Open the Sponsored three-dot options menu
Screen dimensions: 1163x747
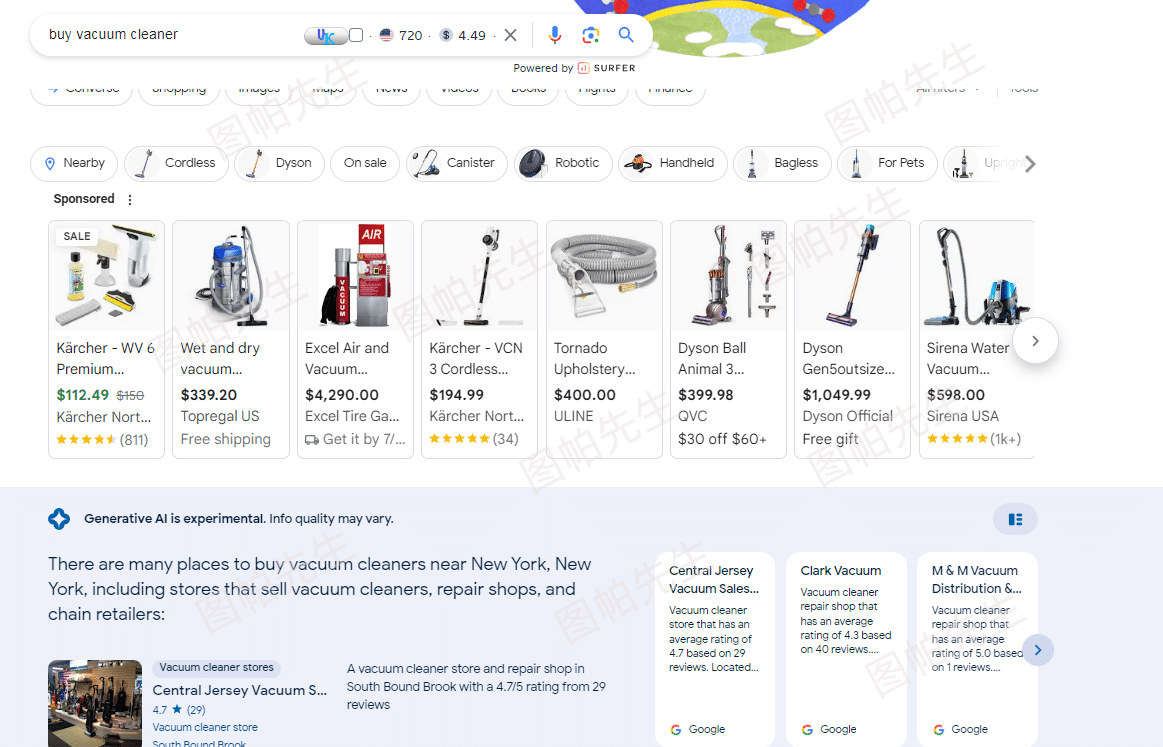pos(130,200)
